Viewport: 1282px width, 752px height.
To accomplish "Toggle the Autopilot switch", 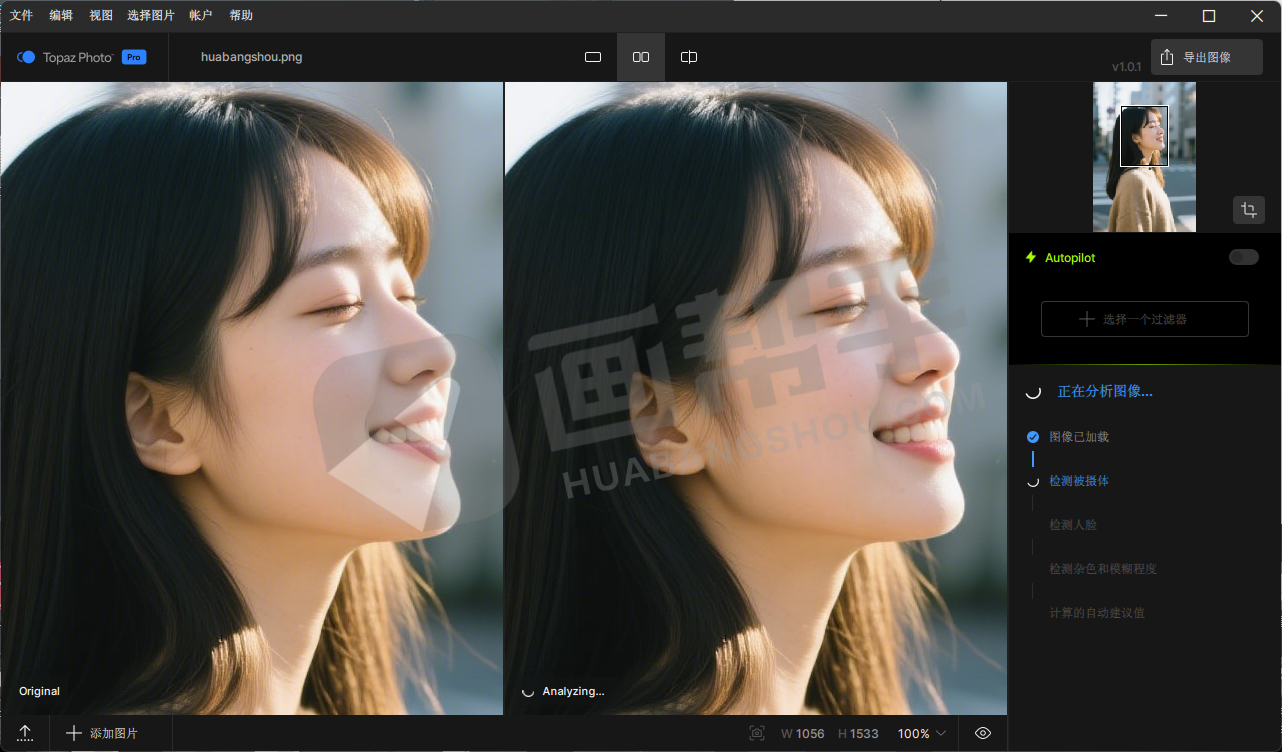I will coord(1243,257).
